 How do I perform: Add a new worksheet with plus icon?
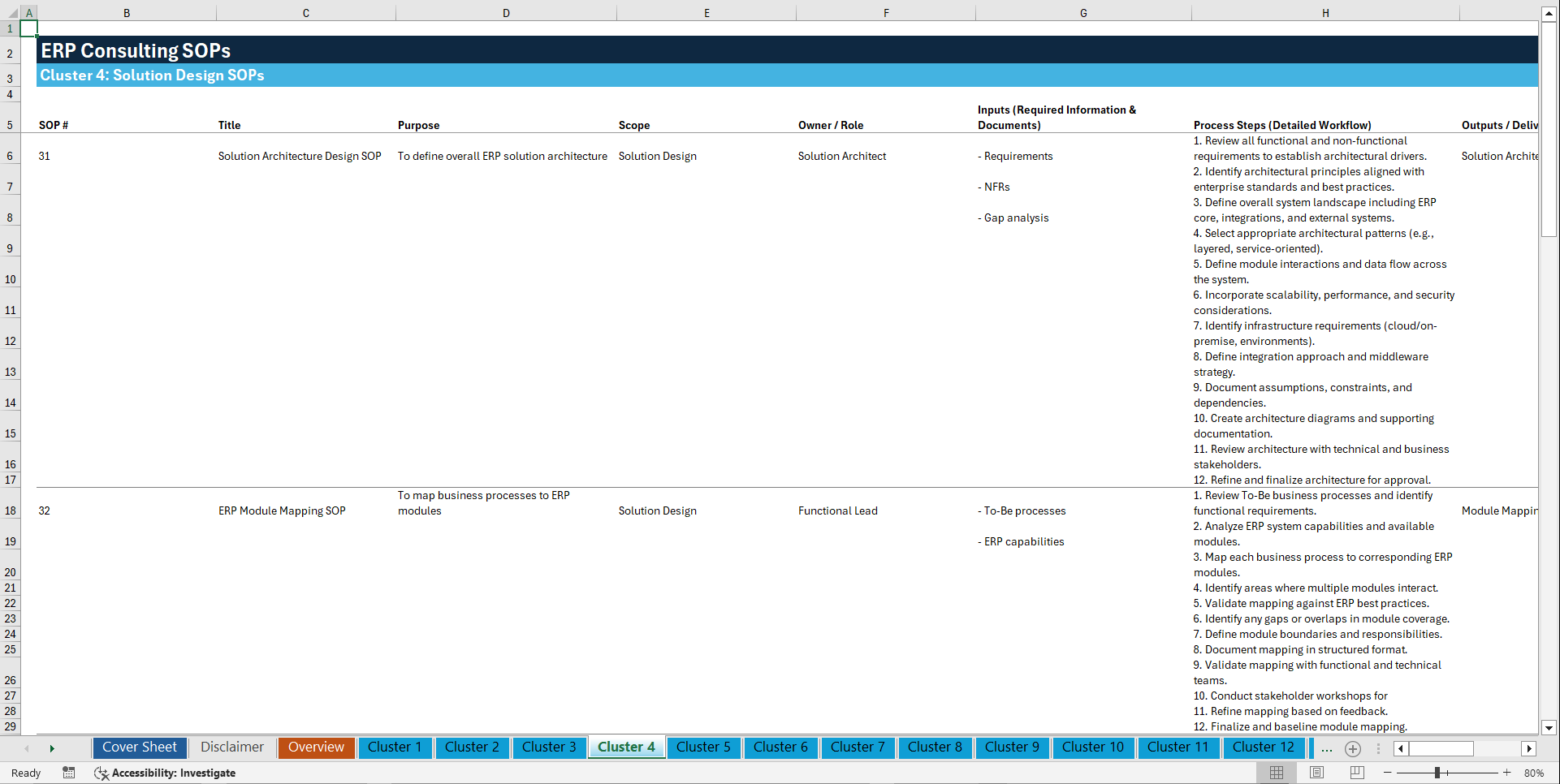click(1352, 749)
